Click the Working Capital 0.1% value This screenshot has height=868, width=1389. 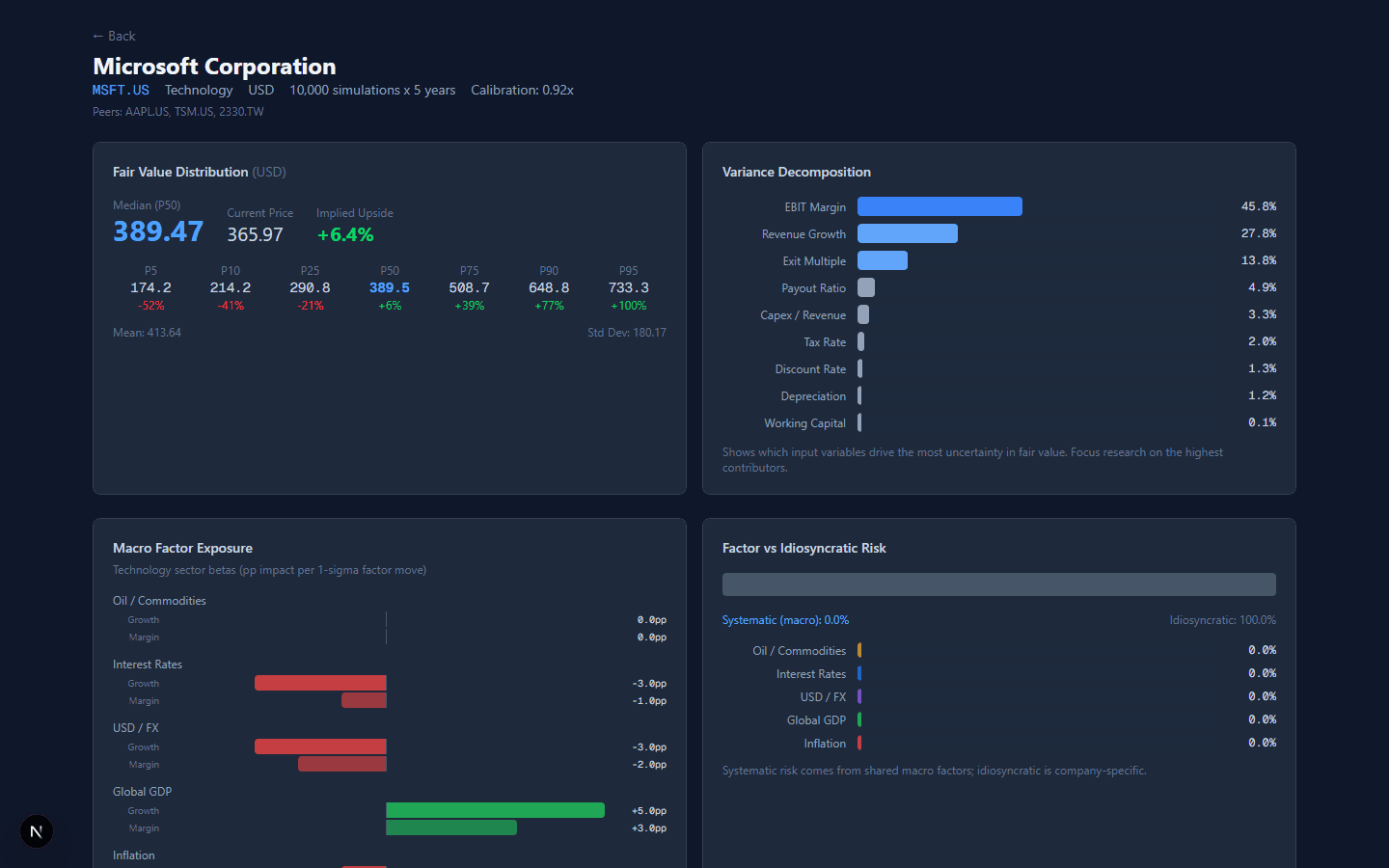(1262, 422)
